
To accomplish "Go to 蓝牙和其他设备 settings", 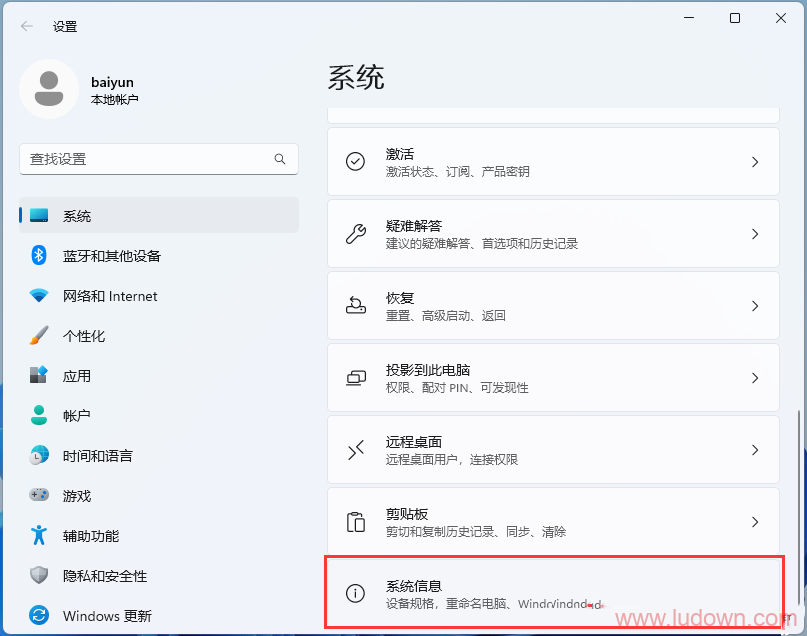I will click(159, 256).
